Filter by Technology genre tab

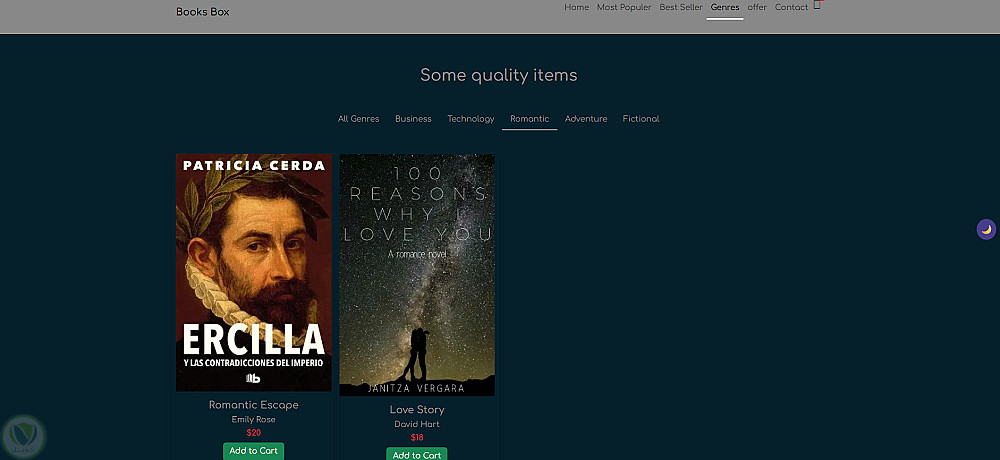pyautogui.click(x=471, y=119)
